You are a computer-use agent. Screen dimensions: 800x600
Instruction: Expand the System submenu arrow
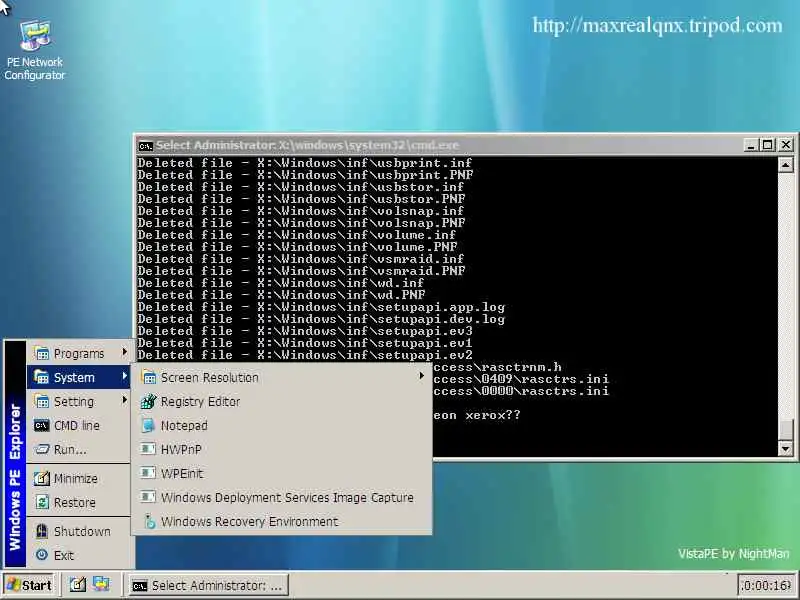(x=124, y=376)
